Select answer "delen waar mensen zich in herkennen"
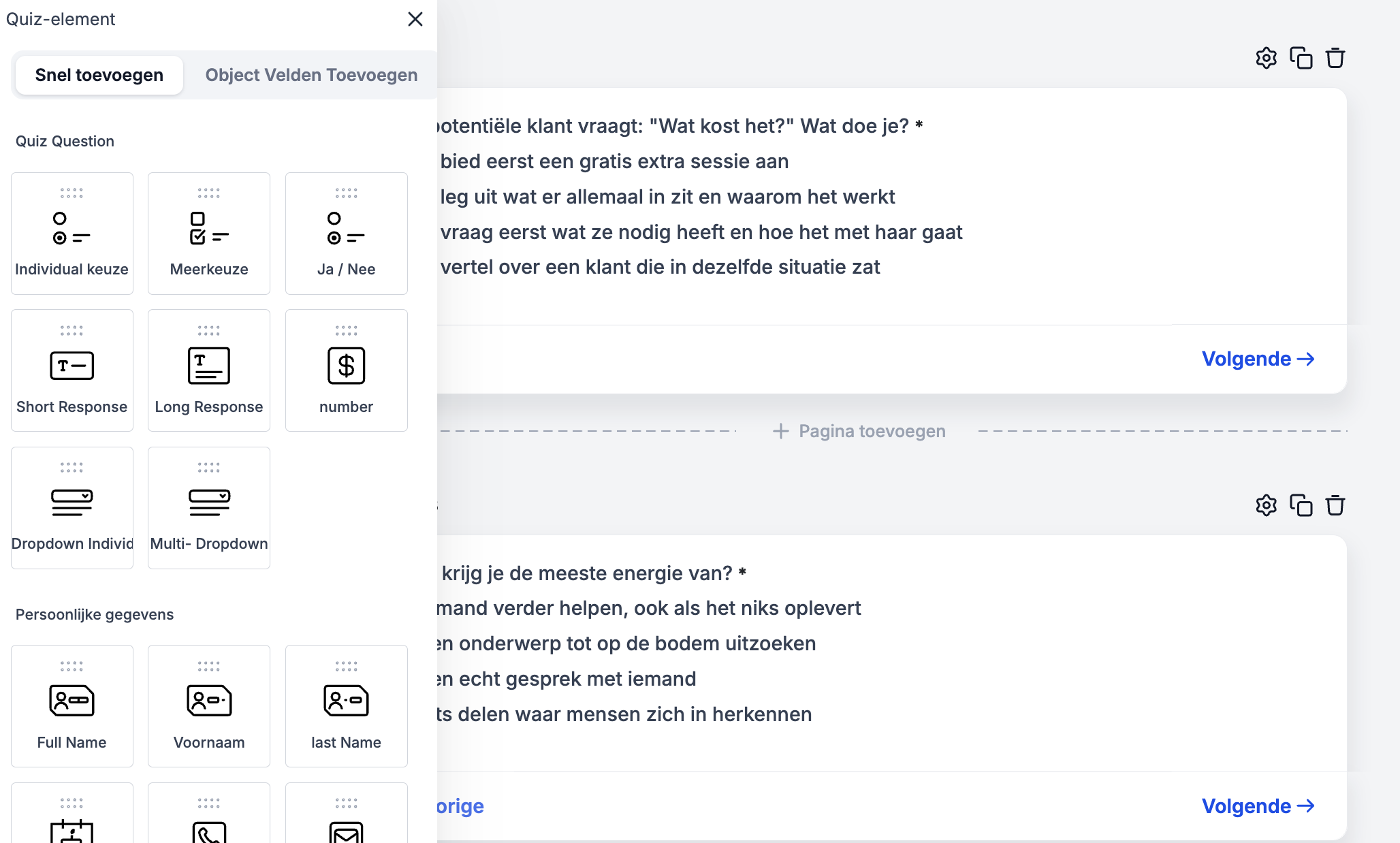This screenshot has width=1400, height=843. pyautogui.click(x=624, y=714)
